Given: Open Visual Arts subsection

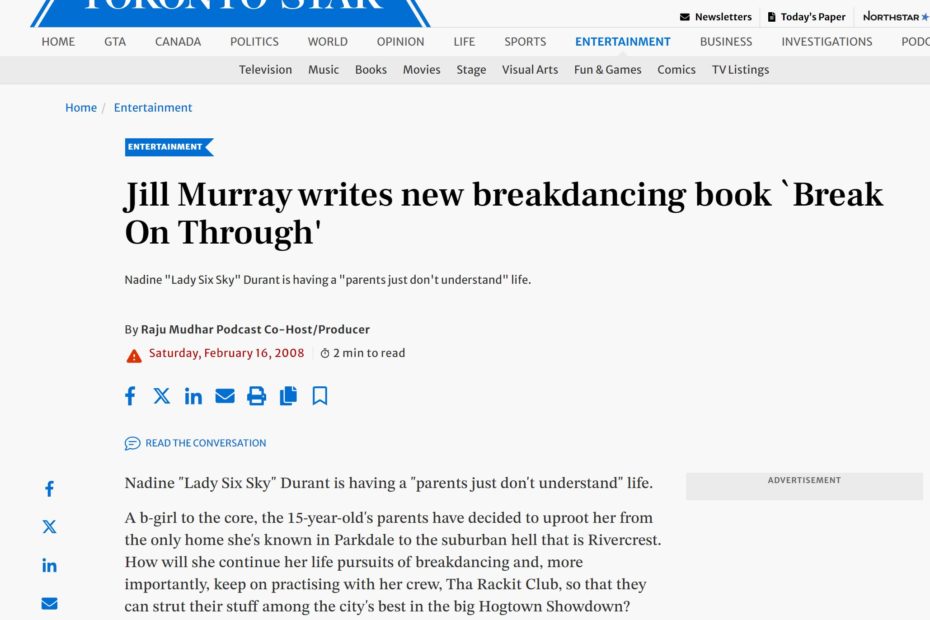Looking at the screenshot, I should point(530,70).
